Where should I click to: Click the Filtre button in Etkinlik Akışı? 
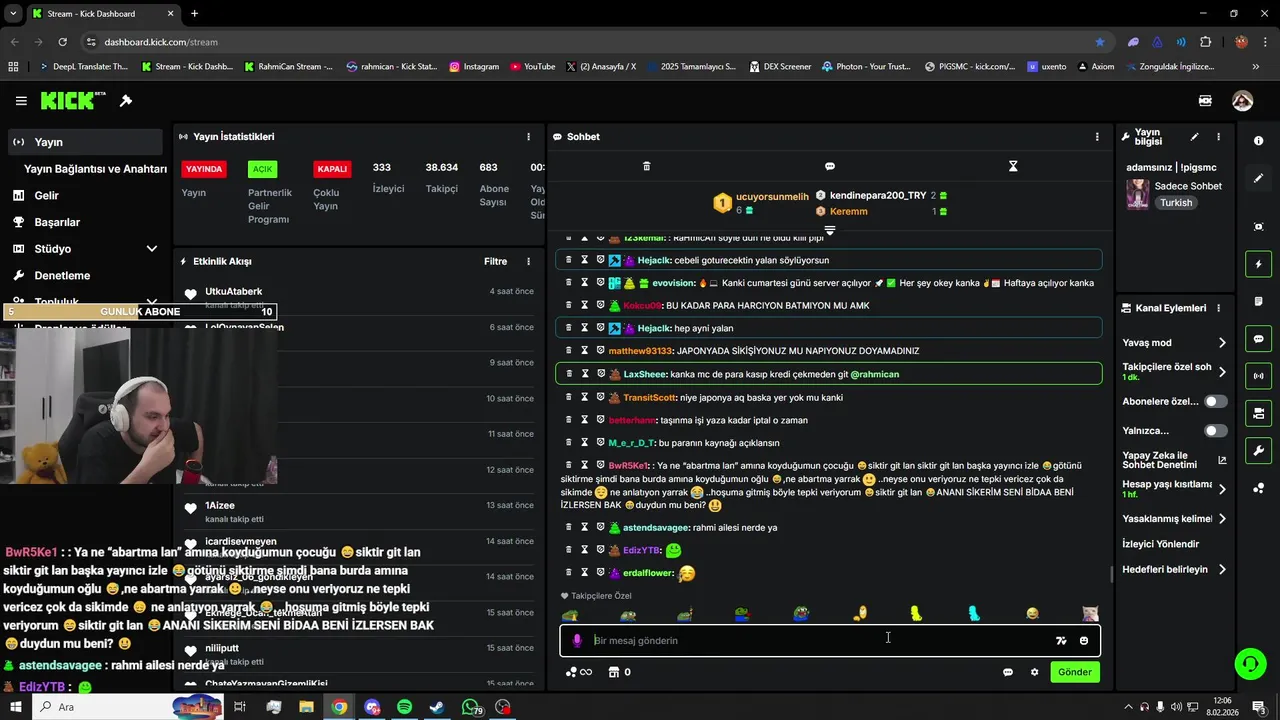pos(496,262)
